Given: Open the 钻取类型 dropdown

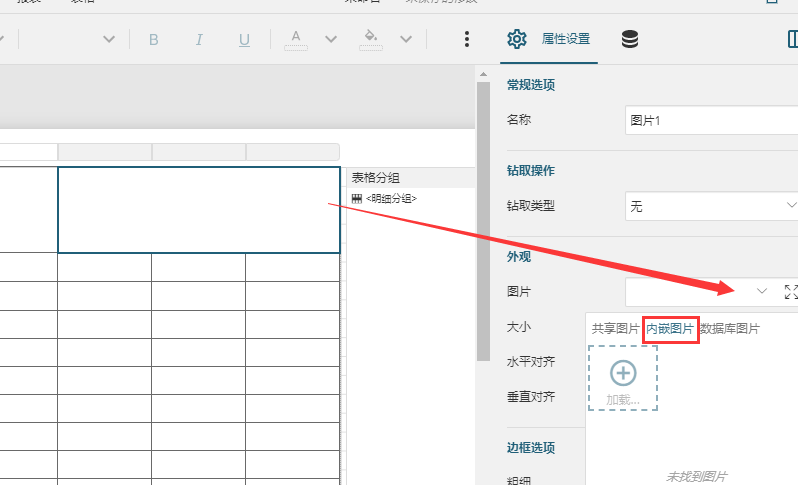Looking at the screenshot, I should (710, 206).
